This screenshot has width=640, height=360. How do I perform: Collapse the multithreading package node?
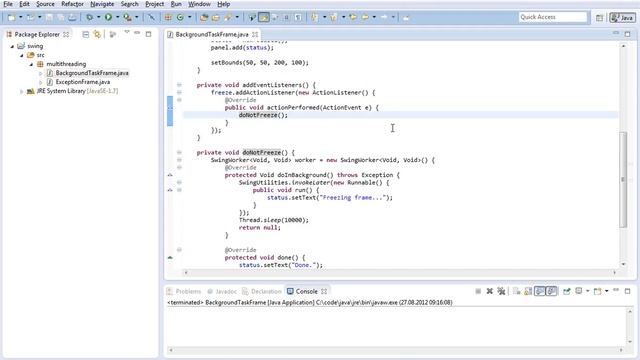coord(31,64)
